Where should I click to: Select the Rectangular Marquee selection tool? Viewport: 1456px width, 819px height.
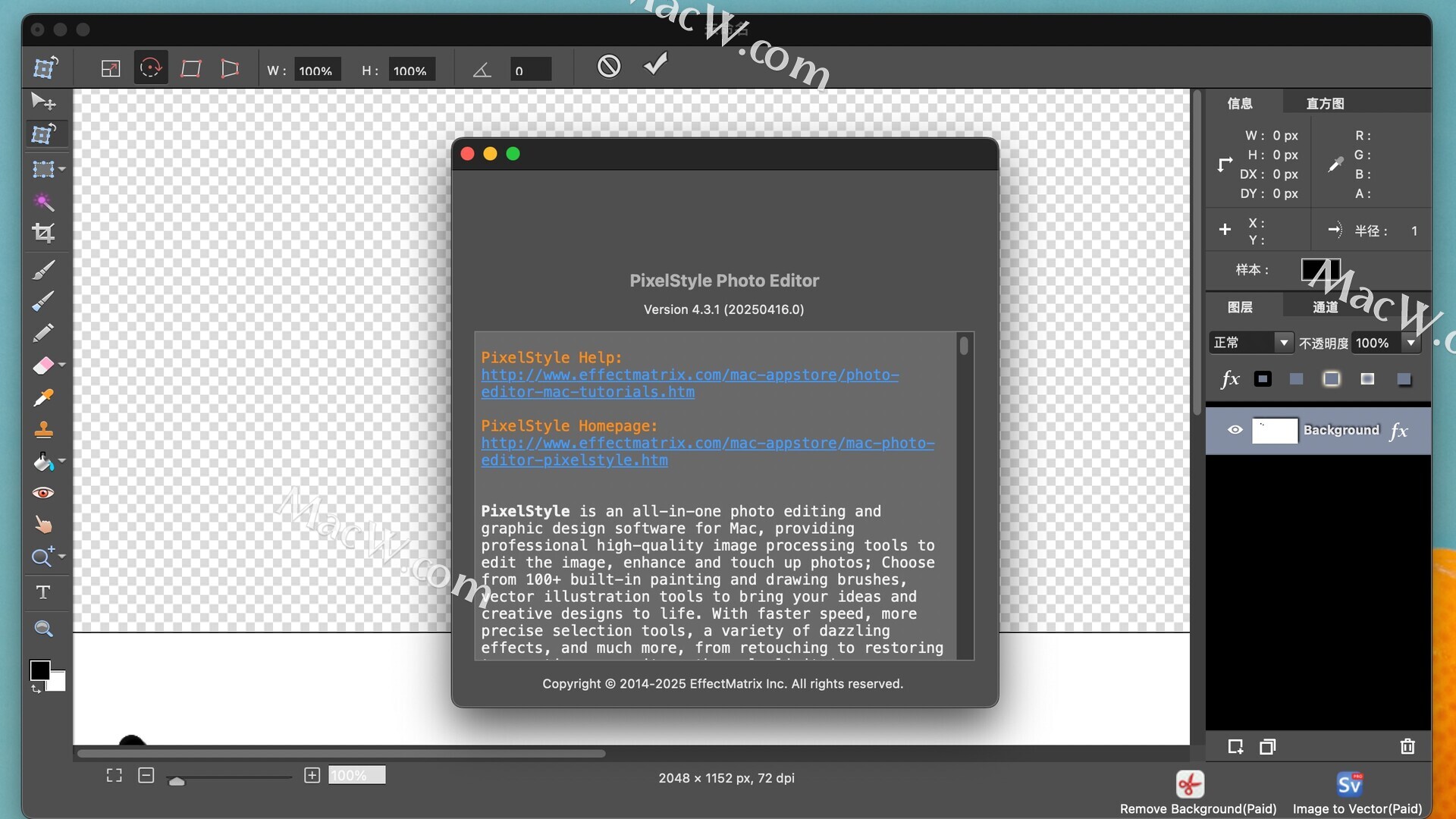pyautogui.click(x=42, y=169)
